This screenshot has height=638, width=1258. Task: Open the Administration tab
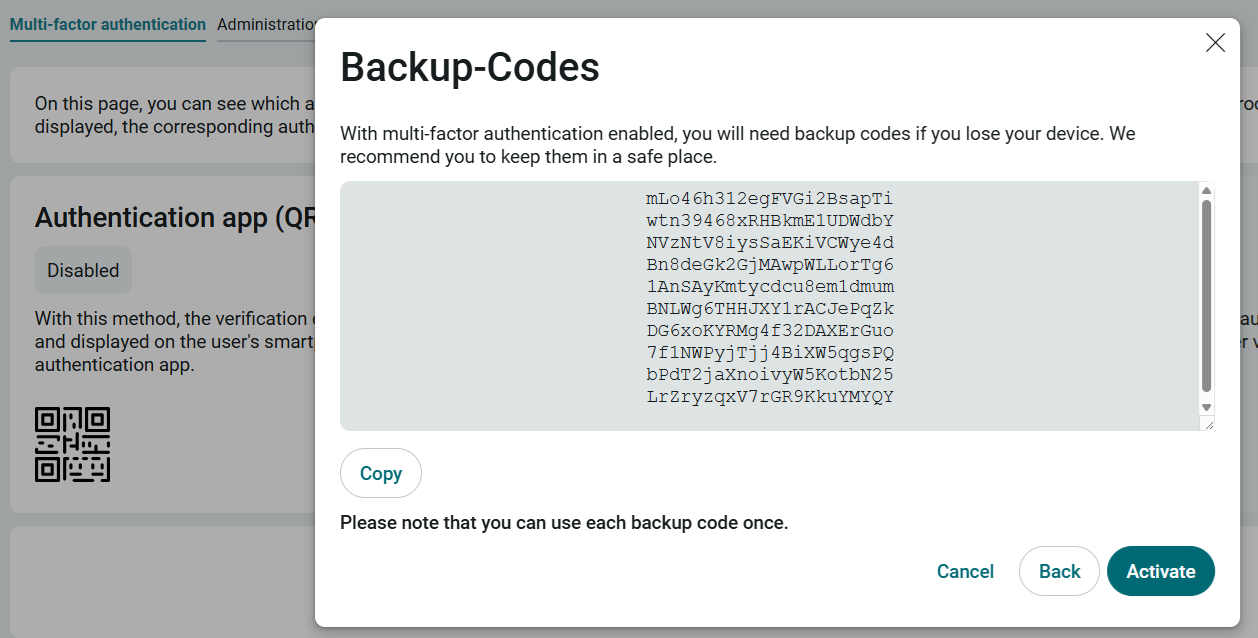pos(266,24)
